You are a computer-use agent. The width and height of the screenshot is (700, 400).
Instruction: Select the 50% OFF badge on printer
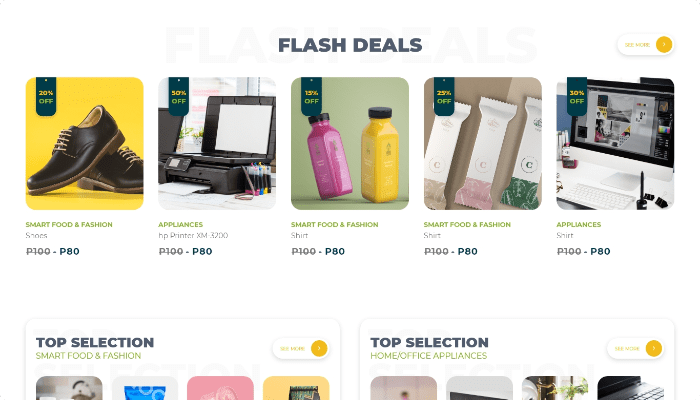(179, 96)
